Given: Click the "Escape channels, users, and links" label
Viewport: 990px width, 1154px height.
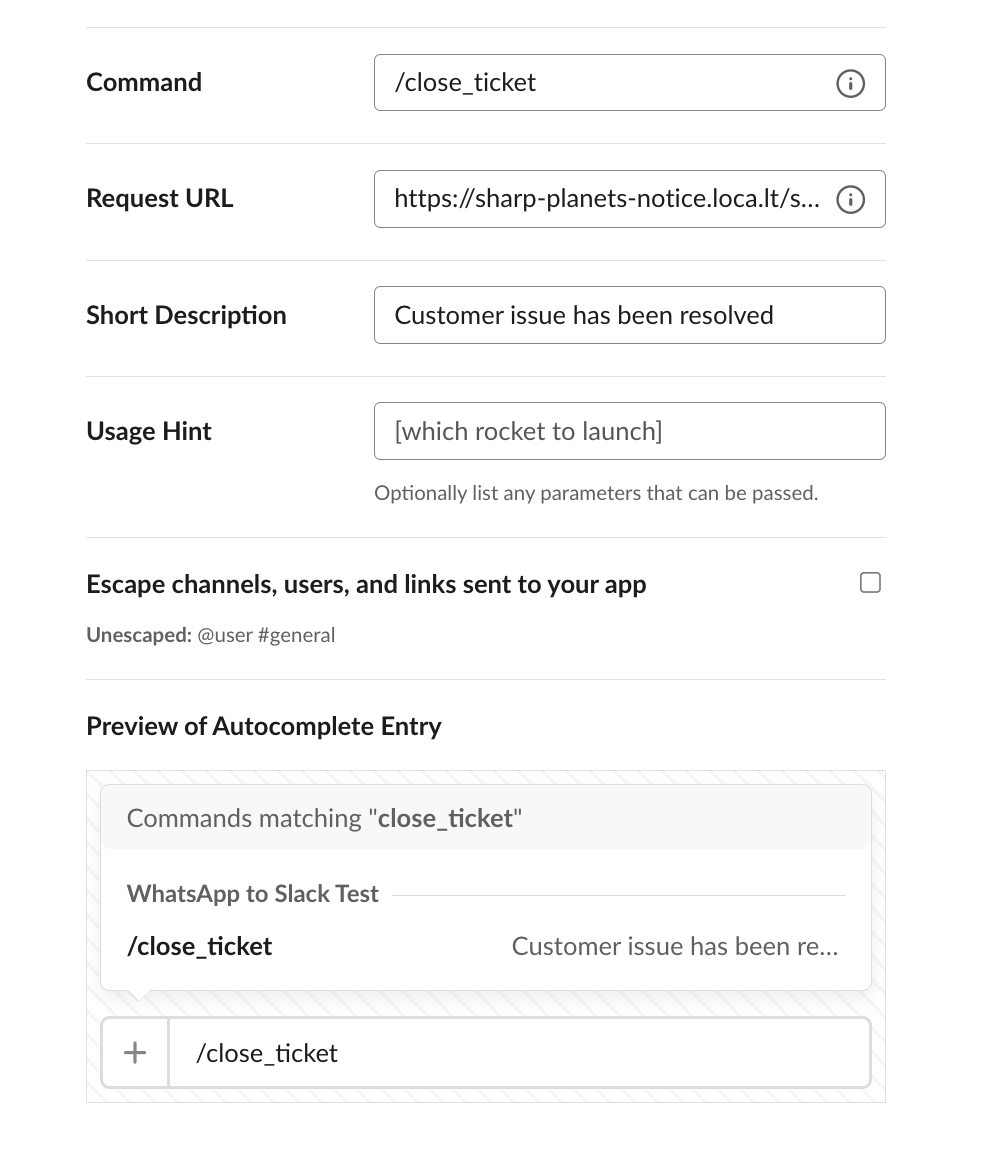Looking at the screenshot, I should 366,584.
